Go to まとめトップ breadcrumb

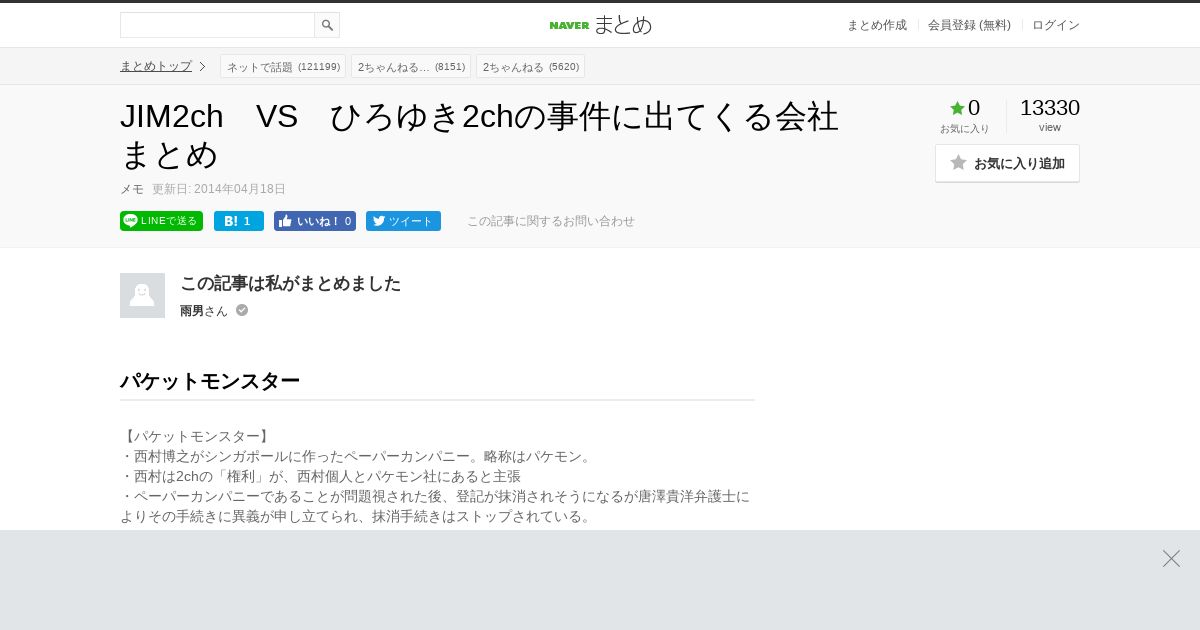[x=156, y=66]
